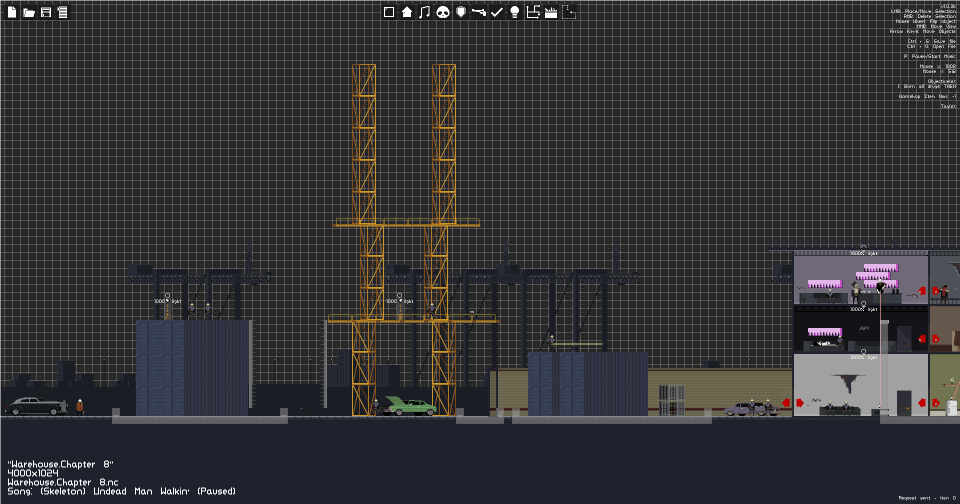
Task: Save the level with the floppy disk icon
Action: [x=46, y=12]
